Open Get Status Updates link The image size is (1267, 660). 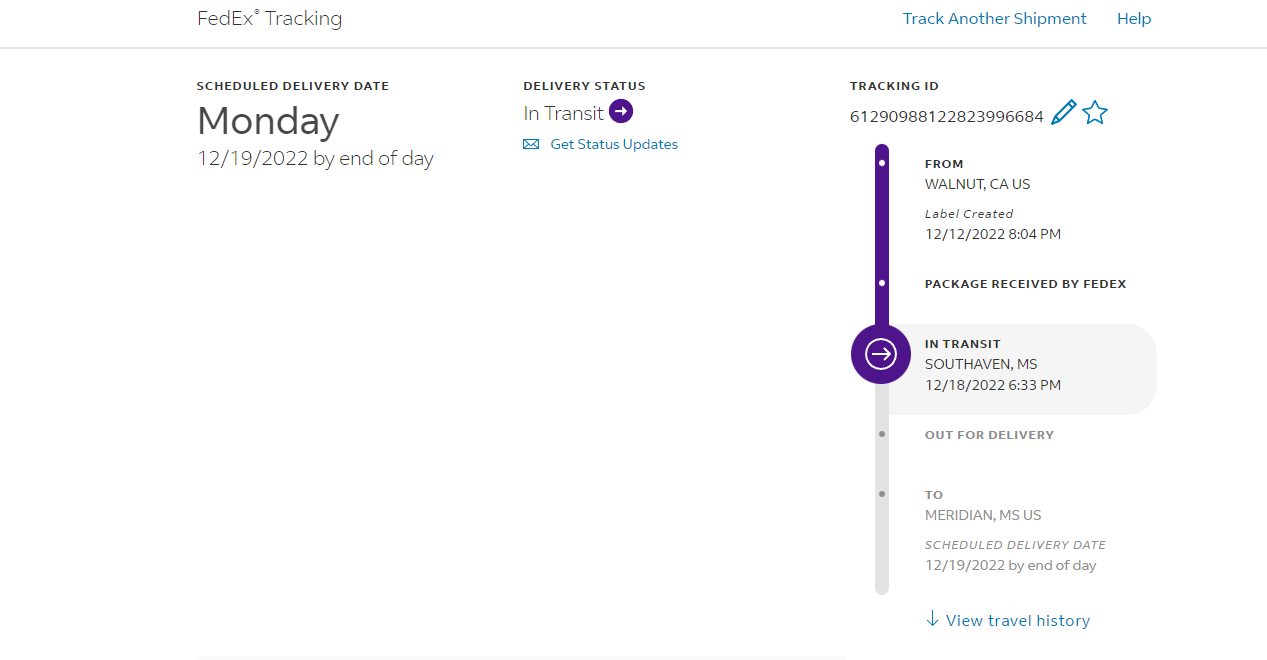[x=614, y=145]
